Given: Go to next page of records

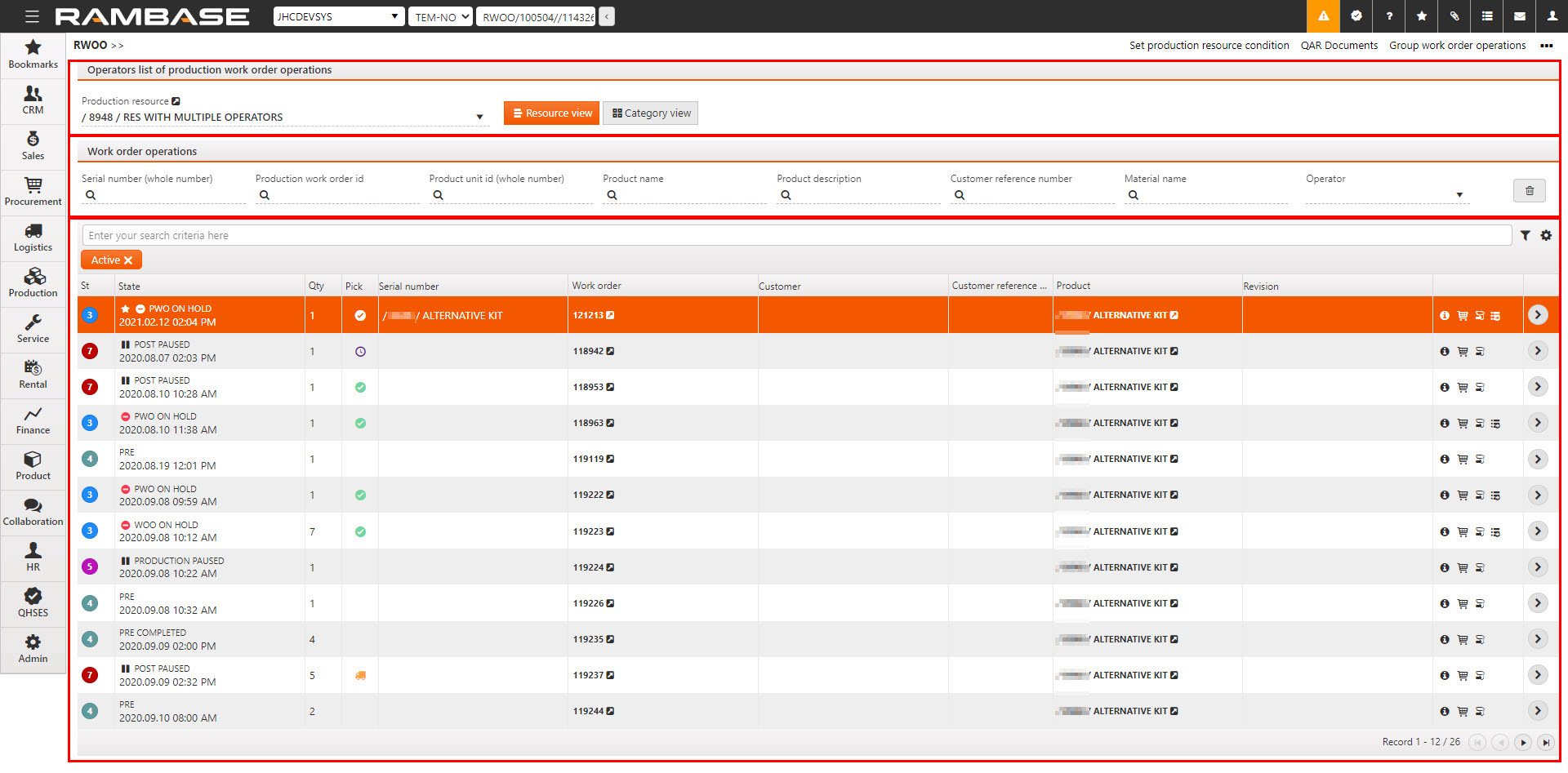Looking at the screenshot, I should (x=1522, y=743).
